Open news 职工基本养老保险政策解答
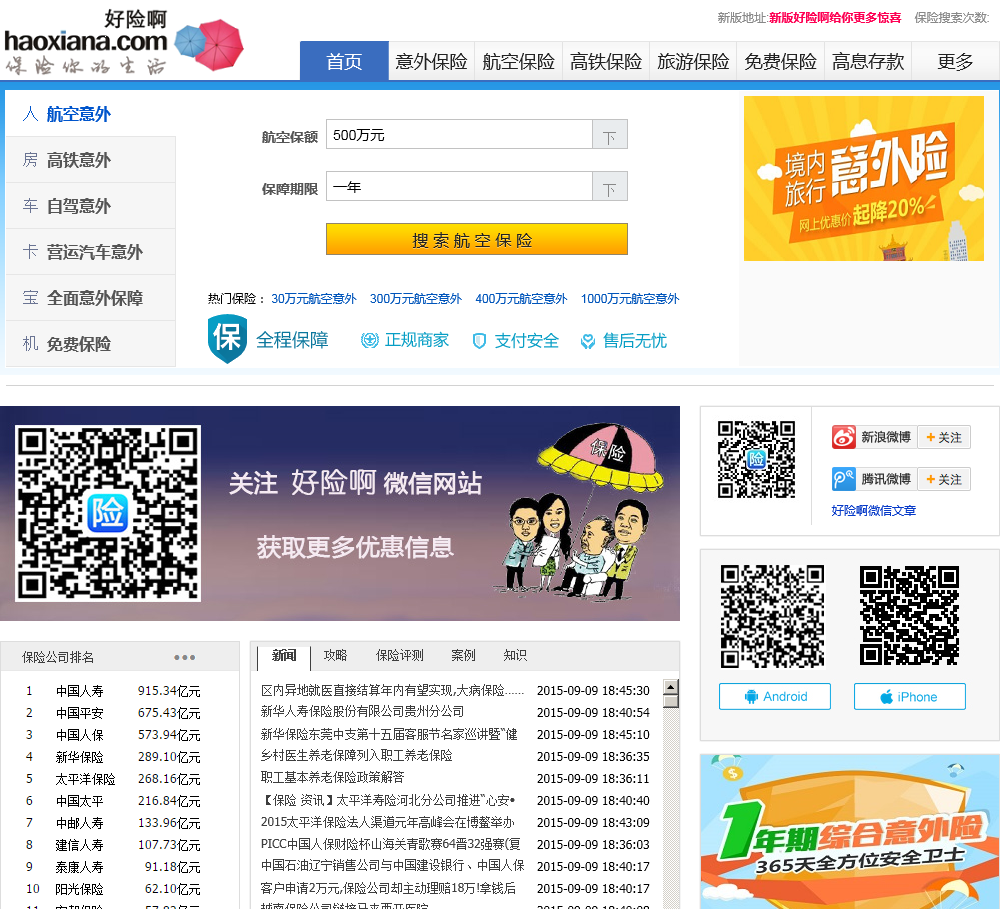1000x909 pixels. (x=332, y=778)
